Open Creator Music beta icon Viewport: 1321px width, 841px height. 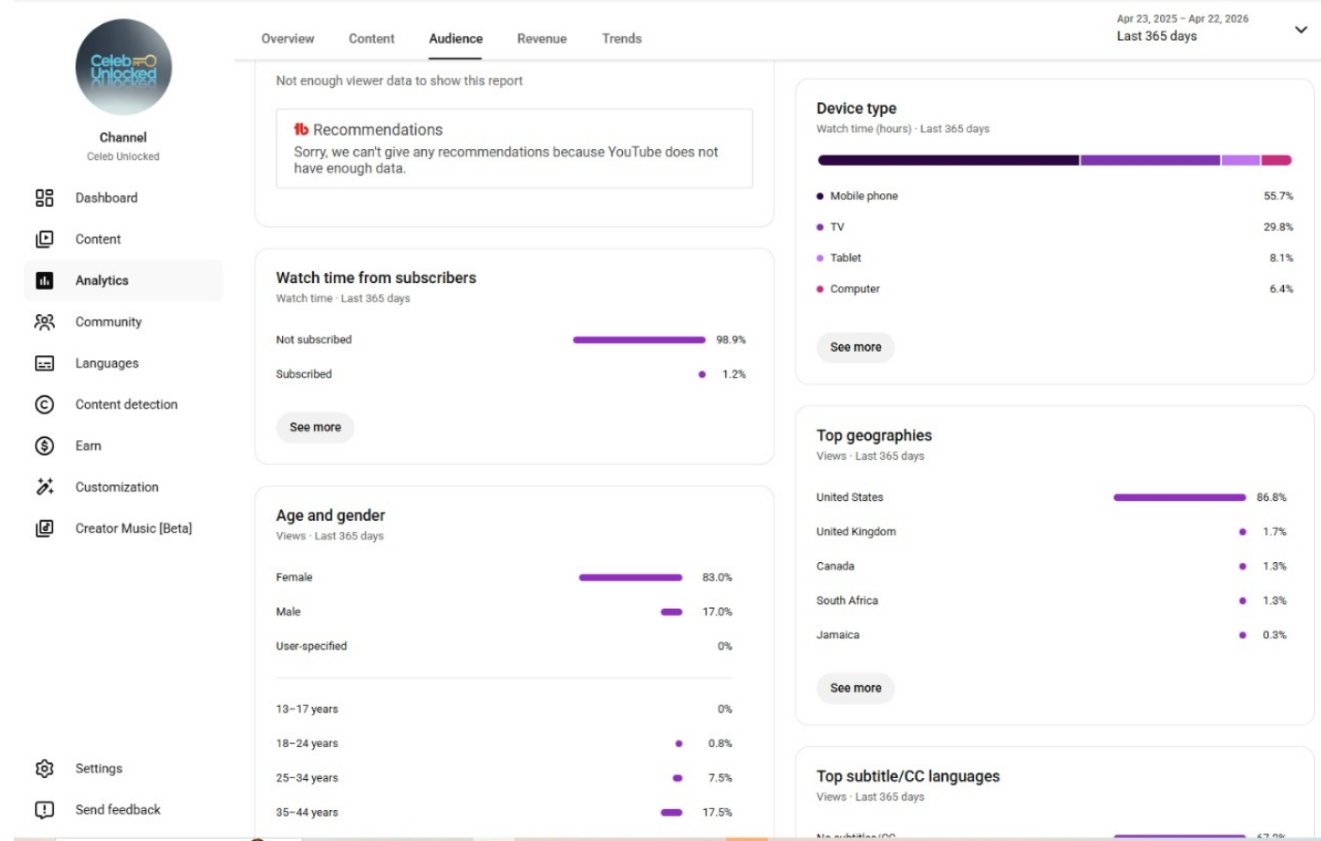[x=44, y=528]
